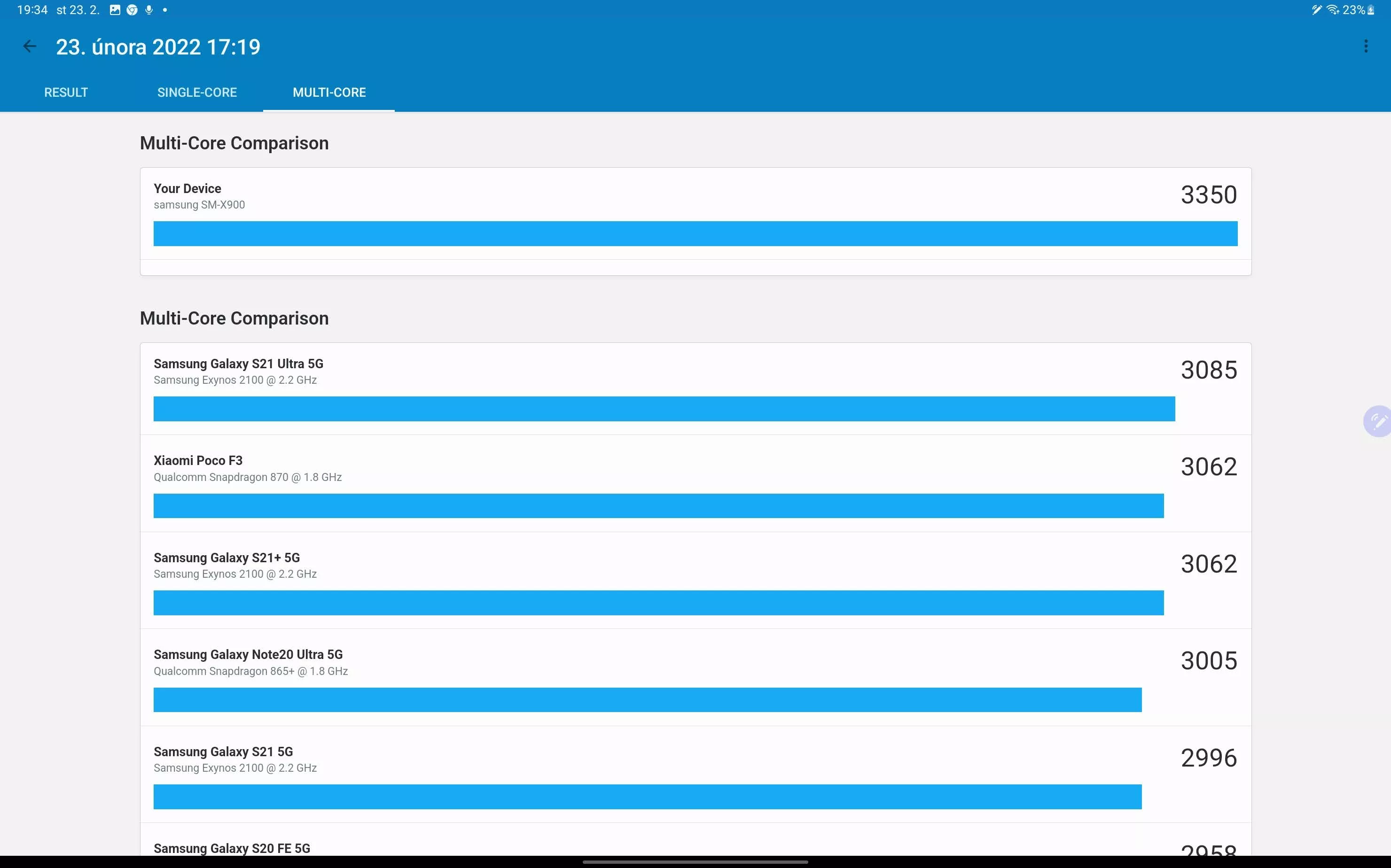Tap the 2996 score value
This screenshot has height=868, width=1391.
click(x=1209, y=758)
